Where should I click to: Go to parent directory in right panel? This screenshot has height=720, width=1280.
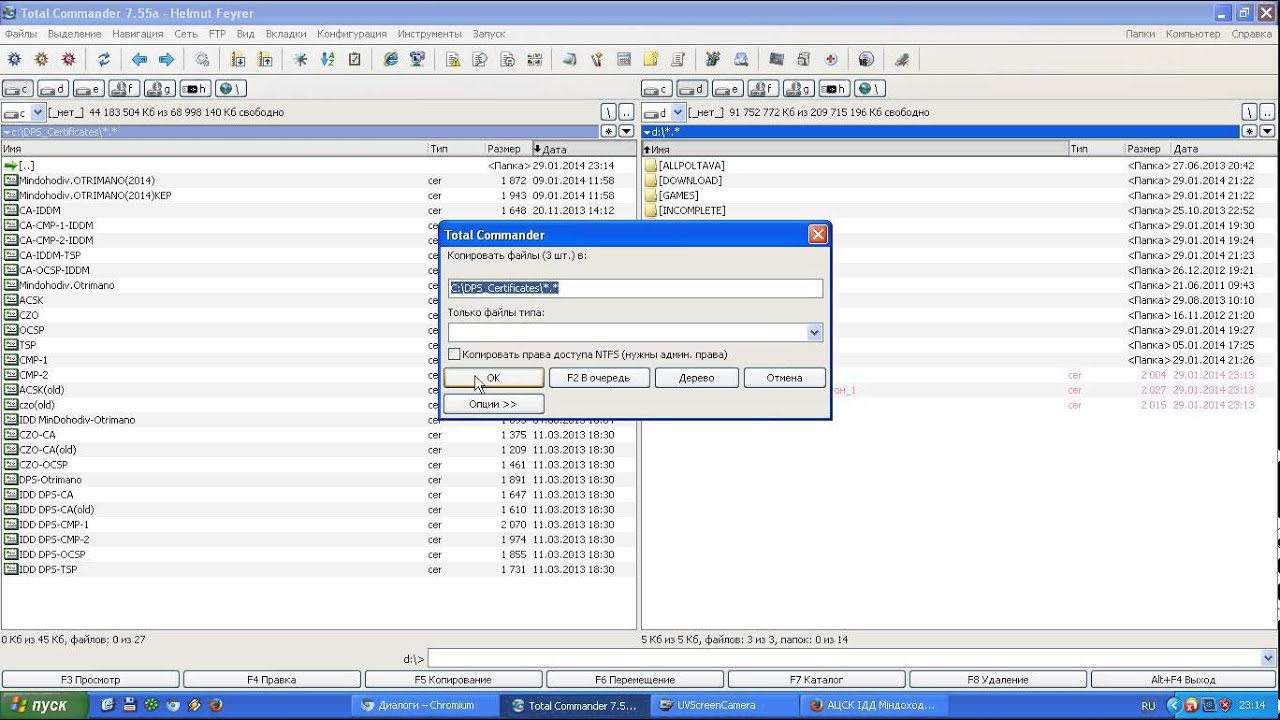coord(1267,112)
